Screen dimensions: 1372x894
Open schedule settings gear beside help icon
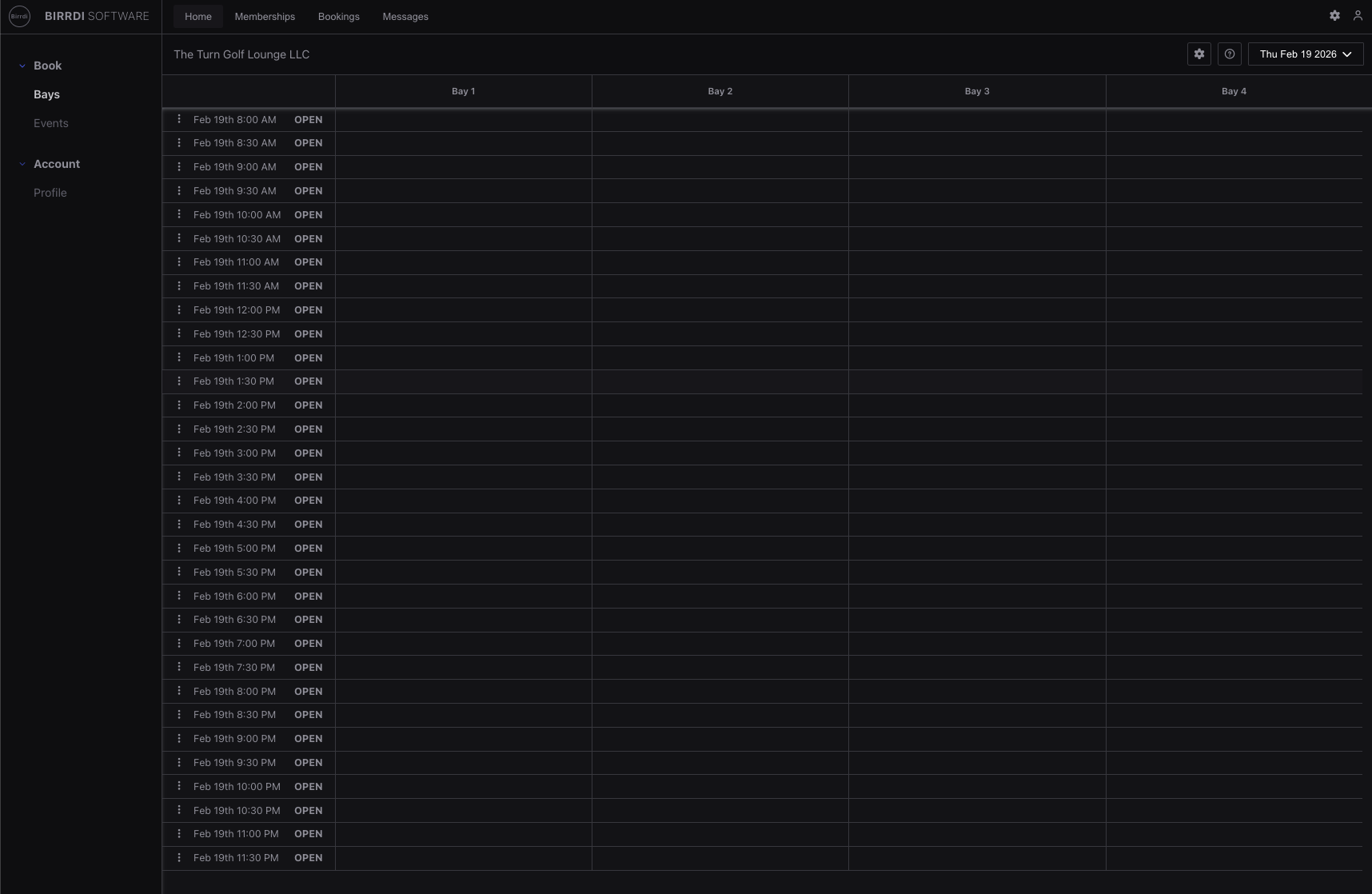1199,54
